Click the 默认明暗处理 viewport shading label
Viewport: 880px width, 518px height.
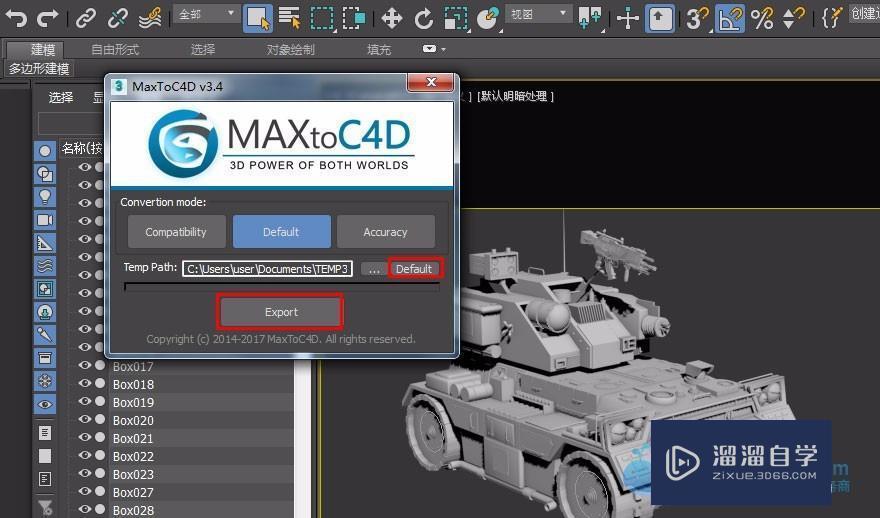515,97
